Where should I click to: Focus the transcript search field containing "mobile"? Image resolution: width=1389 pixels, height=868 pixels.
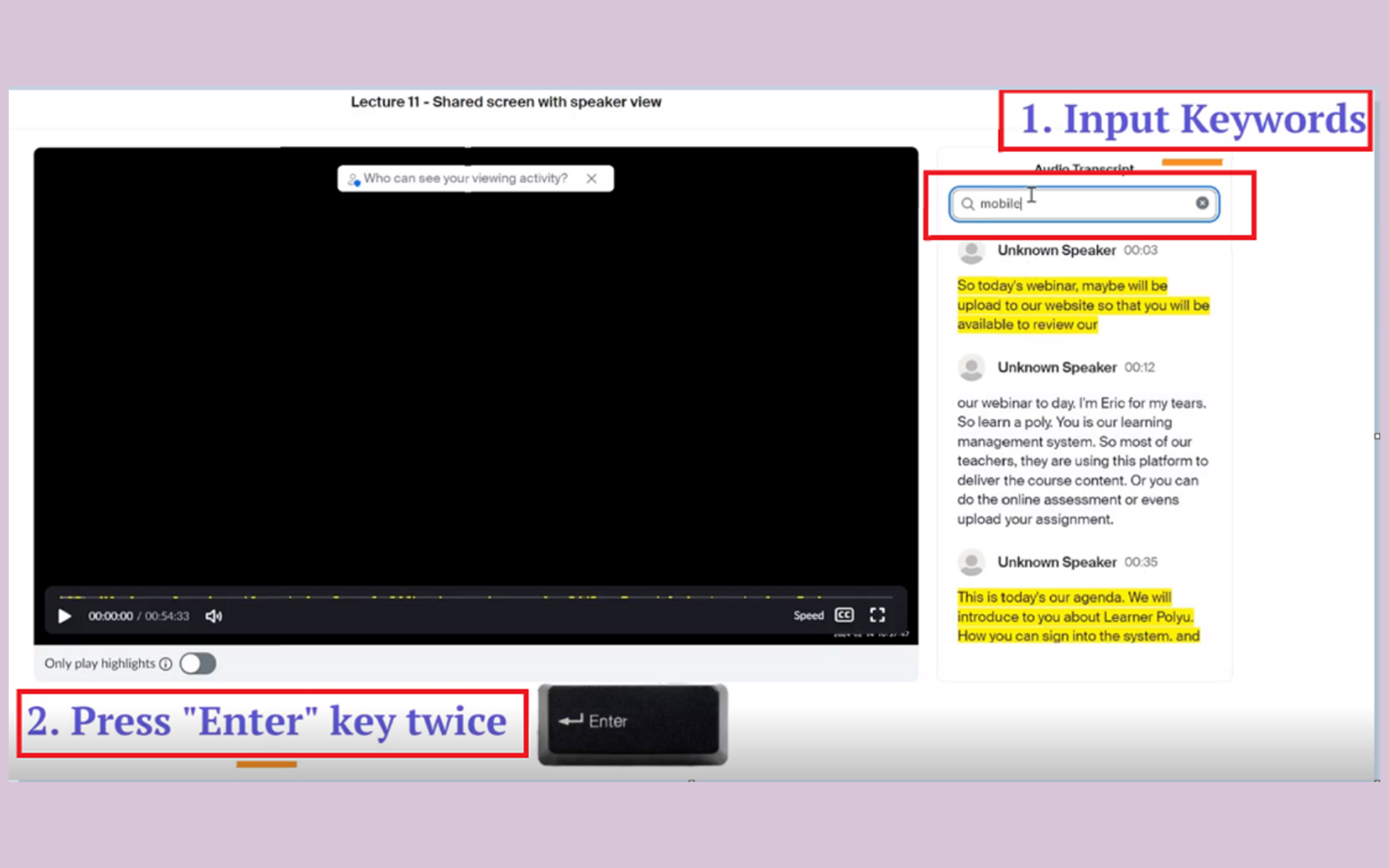click(x=1094, y=204)
